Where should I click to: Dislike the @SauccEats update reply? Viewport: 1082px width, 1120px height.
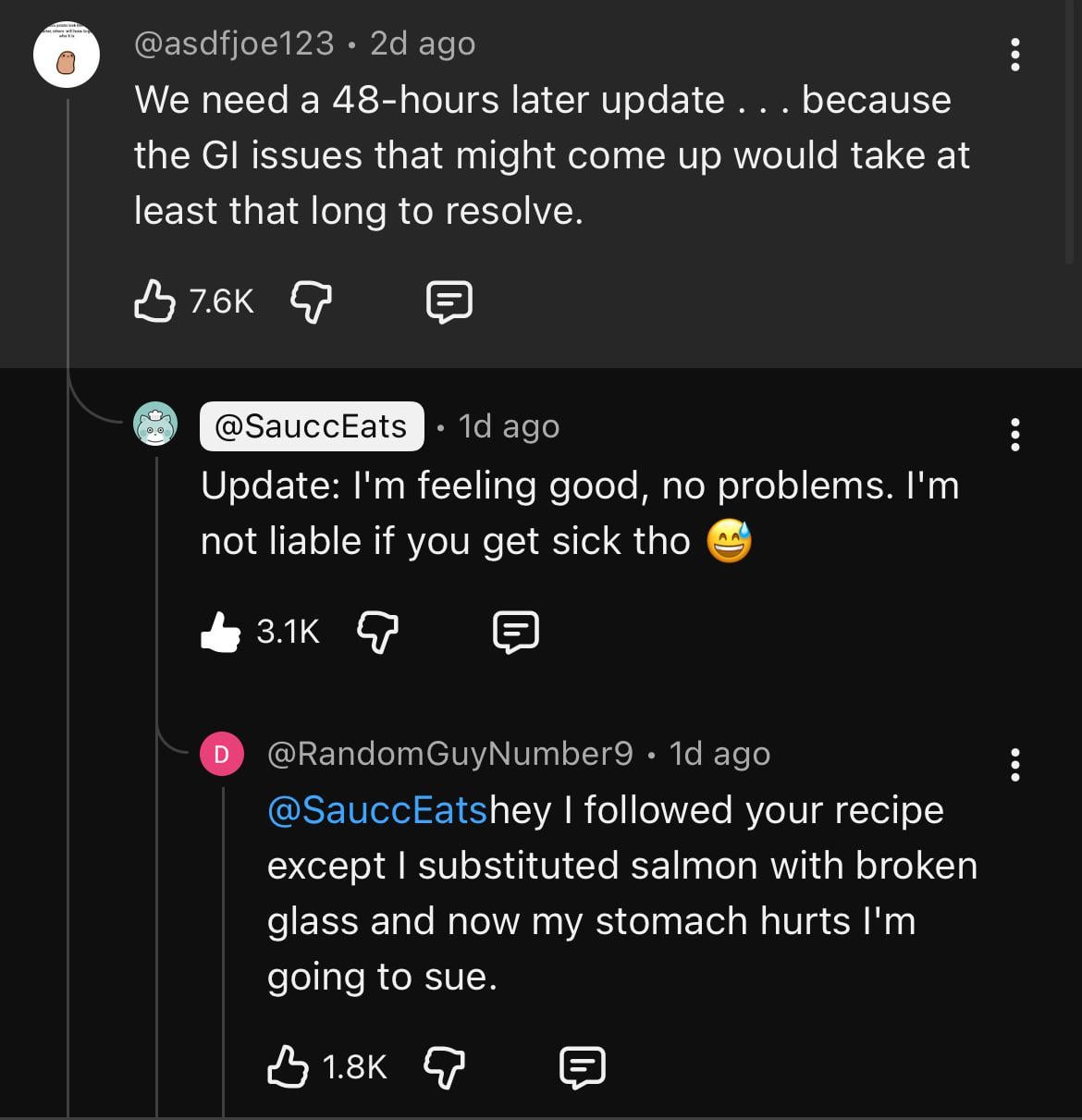pyautogui.click(x=377, y=632)
